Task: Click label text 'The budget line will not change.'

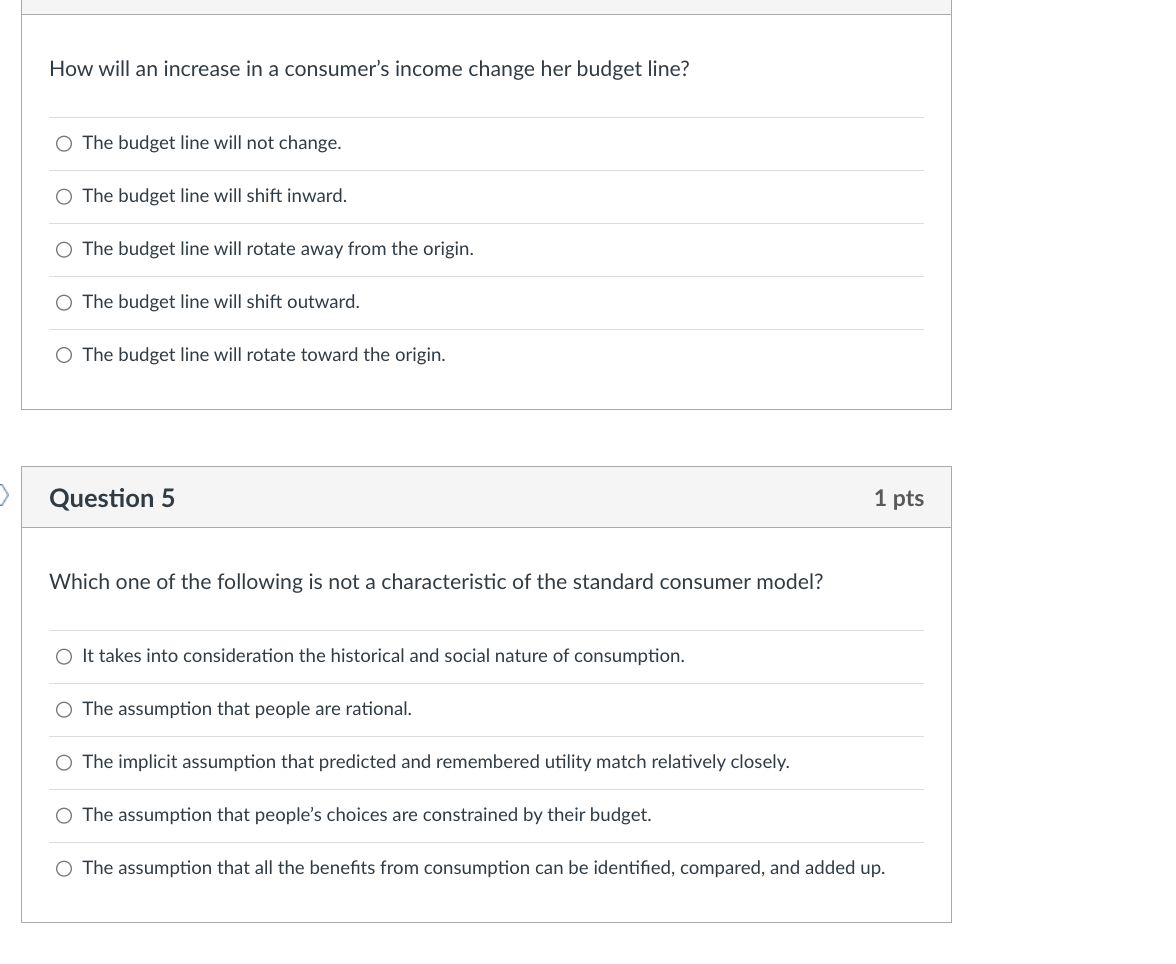Action: [x=212, y=143]
